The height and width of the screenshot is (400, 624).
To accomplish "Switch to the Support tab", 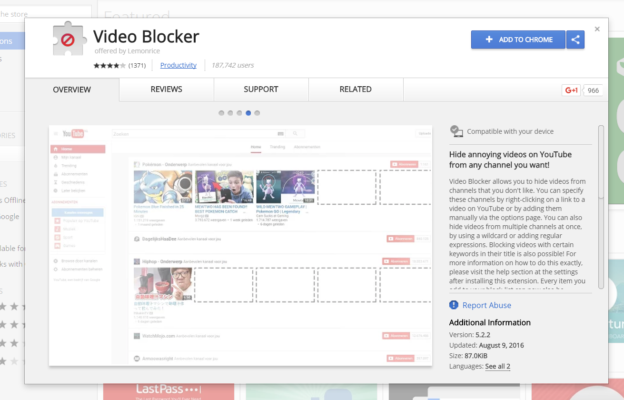I will click(261, 89).
